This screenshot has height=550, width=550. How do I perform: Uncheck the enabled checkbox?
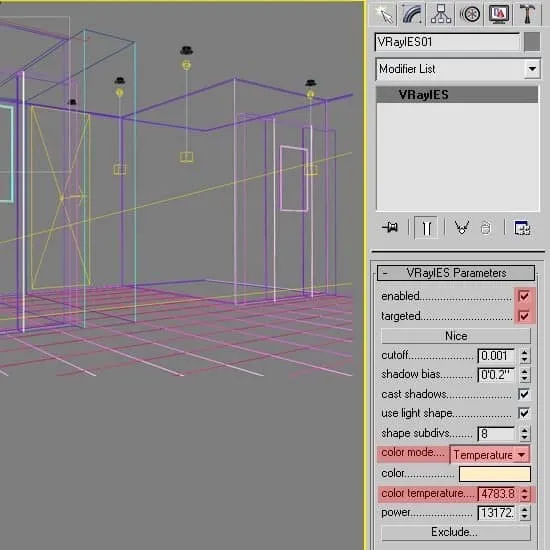[x=524, y=296]
